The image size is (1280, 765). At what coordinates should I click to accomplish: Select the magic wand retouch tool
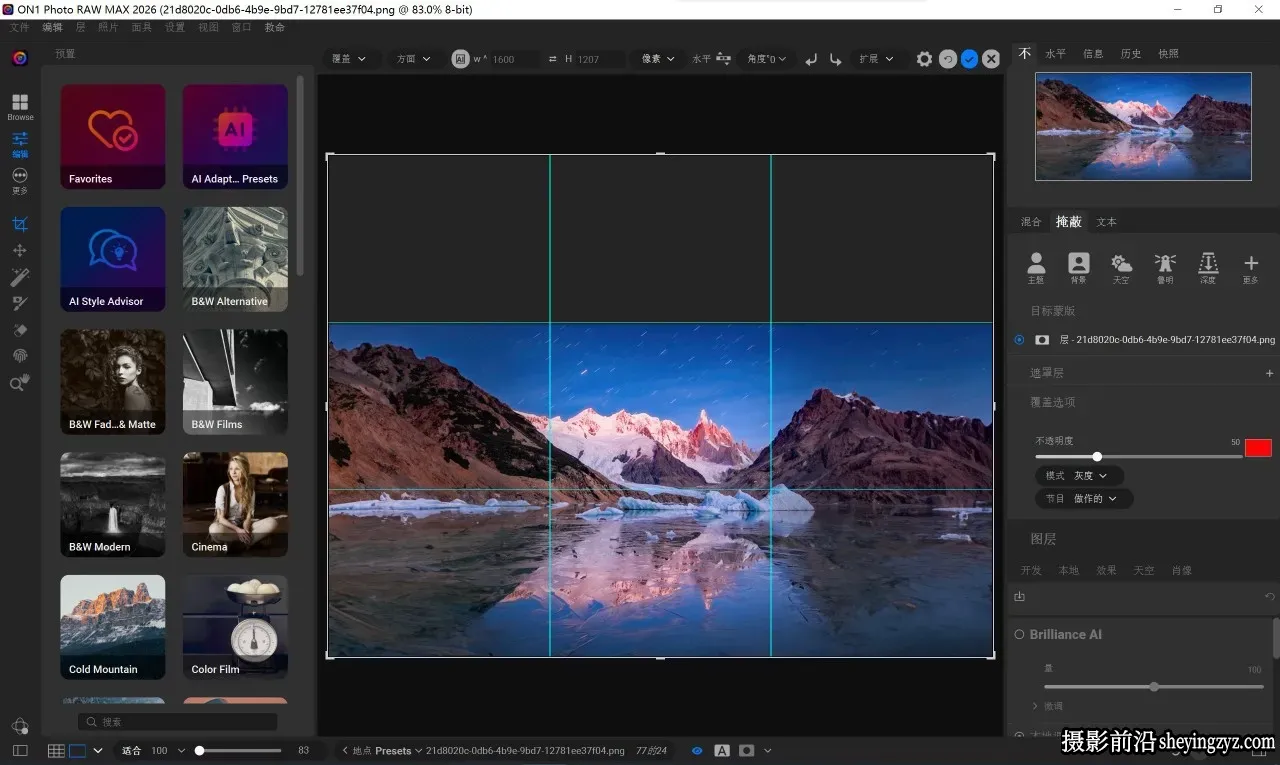click(20, 277)
